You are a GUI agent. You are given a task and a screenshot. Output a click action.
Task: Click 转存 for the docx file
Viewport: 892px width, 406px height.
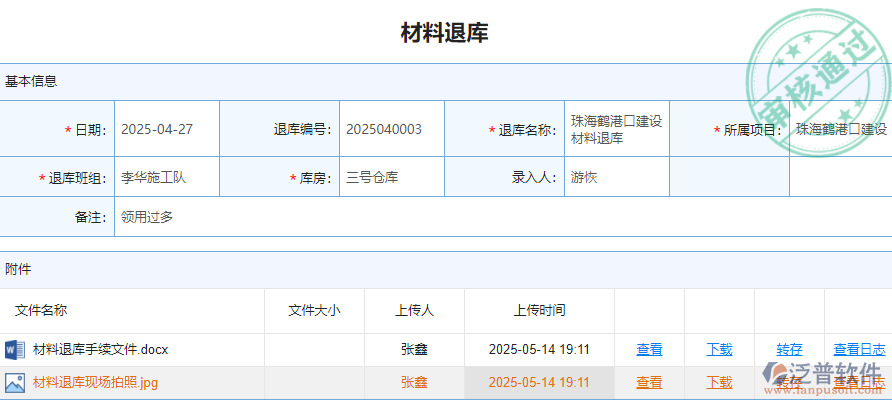tap(789, 350)
